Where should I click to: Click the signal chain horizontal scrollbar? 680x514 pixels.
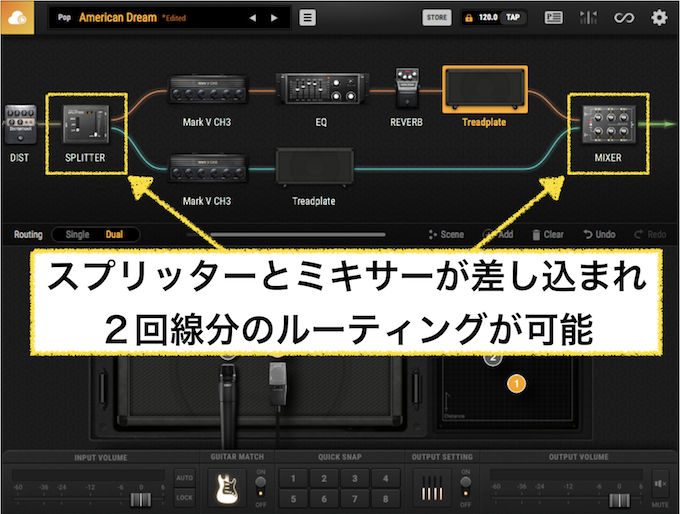[x=298, y=235]
